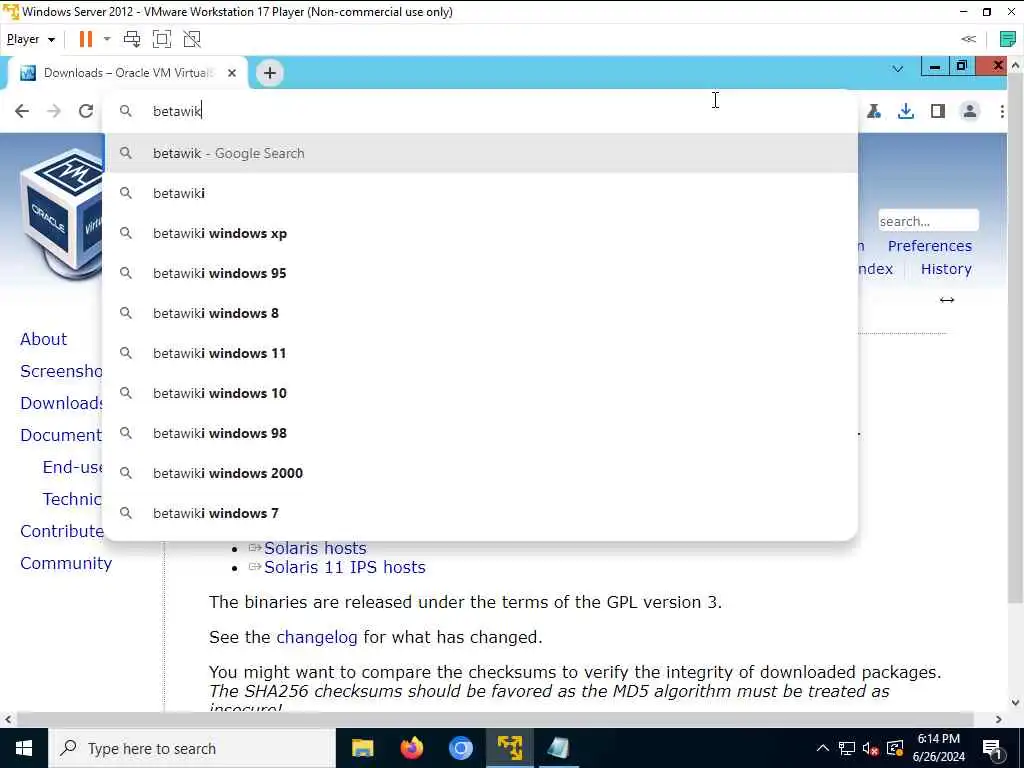1024x768 pixels.
Task: Choose suggestion 'betawiki windows xp'
Action: point(480,233)
